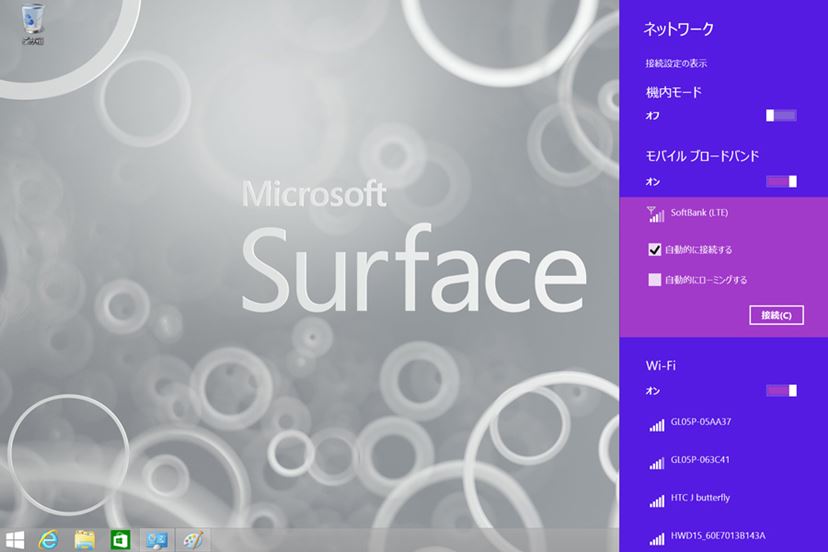Open the Control Panel taskbar icon
Screen dimensions: 828x552
157,540
